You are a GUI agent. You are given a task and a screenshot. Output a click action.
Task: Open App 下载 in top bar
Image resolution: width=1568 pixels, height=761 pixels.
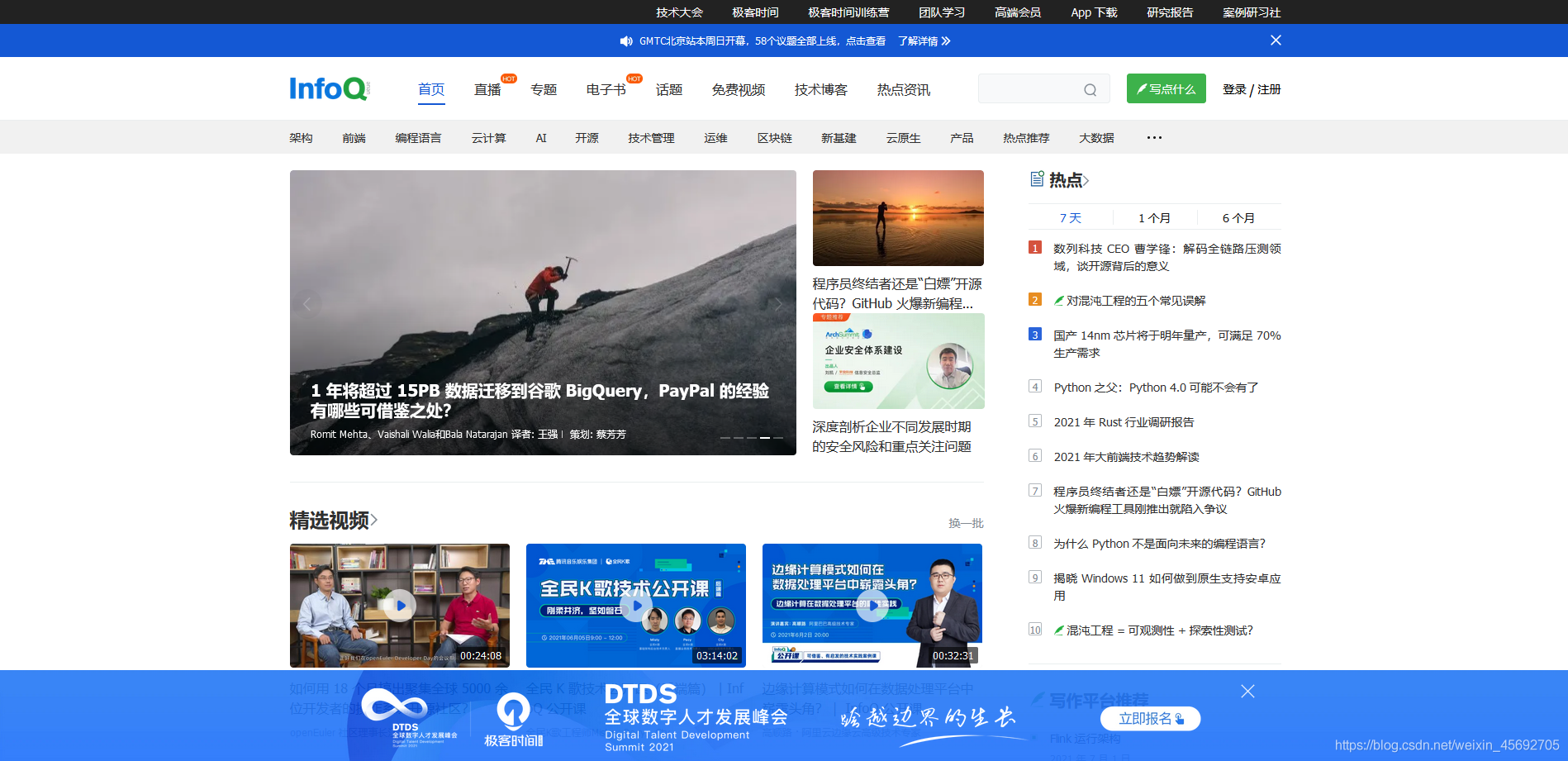pos(1094,12)
